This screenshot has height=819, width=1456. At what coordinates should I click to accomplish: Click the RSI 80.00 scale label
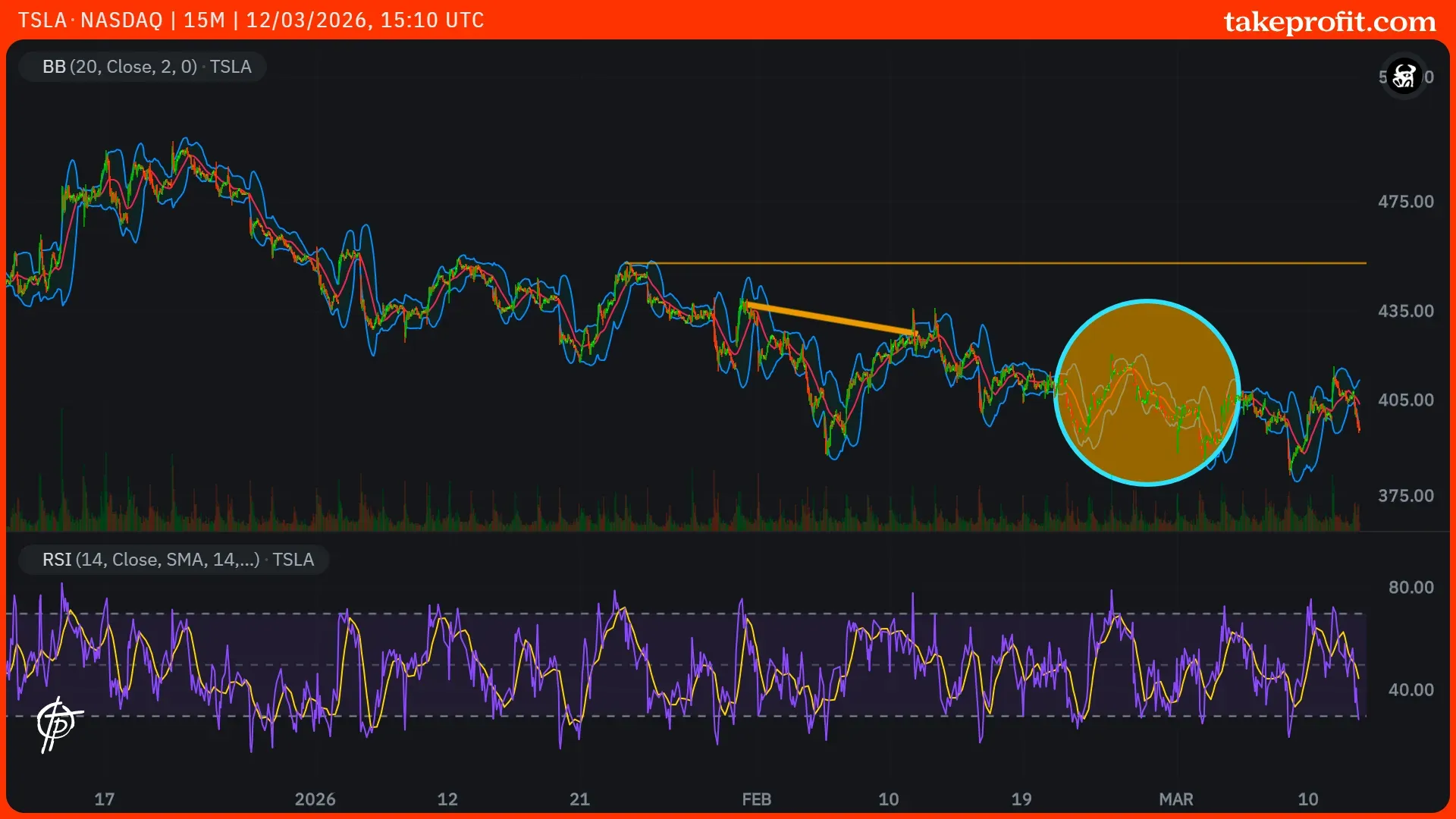[1410, 588]
